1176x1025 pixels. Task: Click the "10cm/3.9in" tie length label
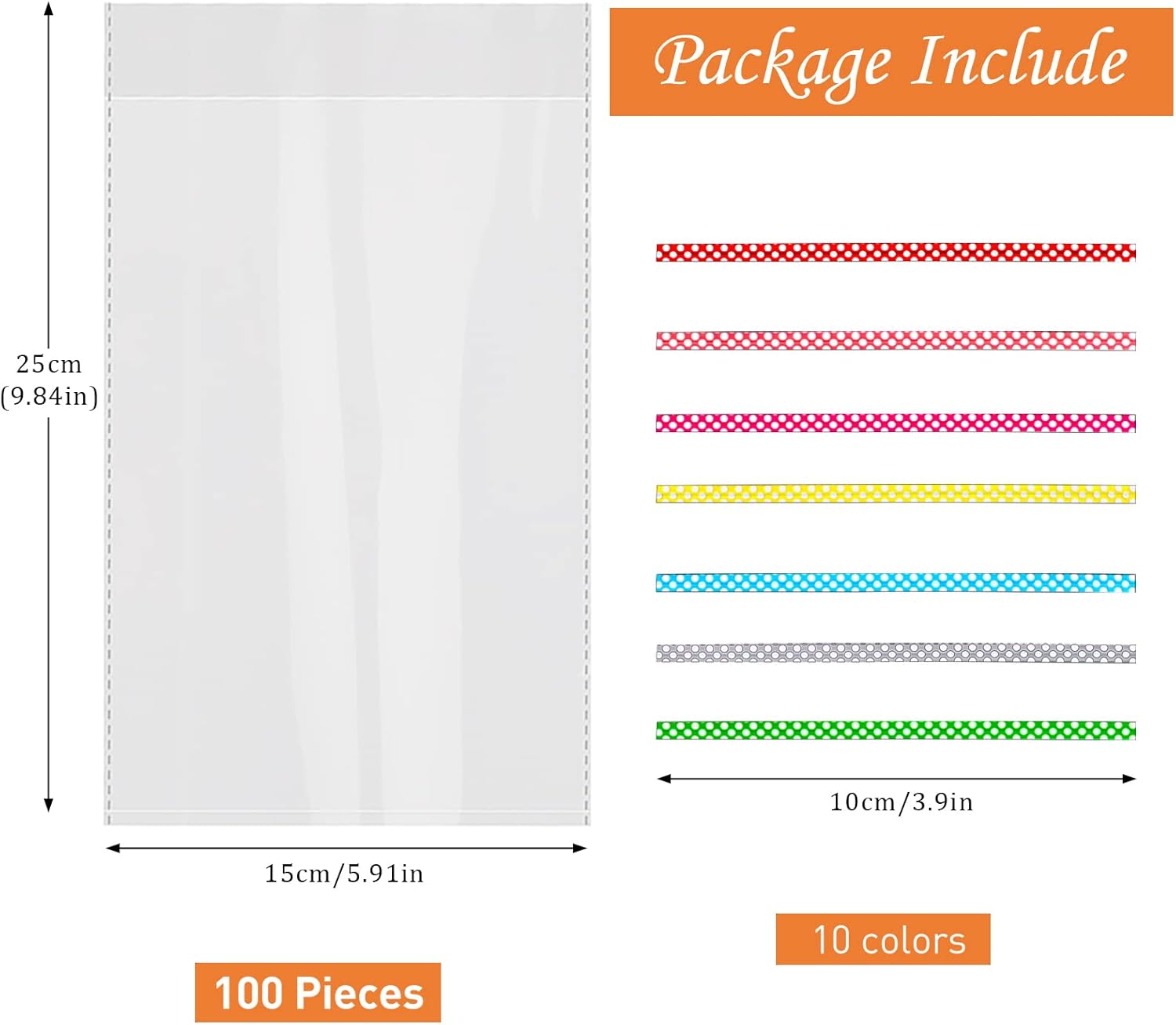(901, 802)
